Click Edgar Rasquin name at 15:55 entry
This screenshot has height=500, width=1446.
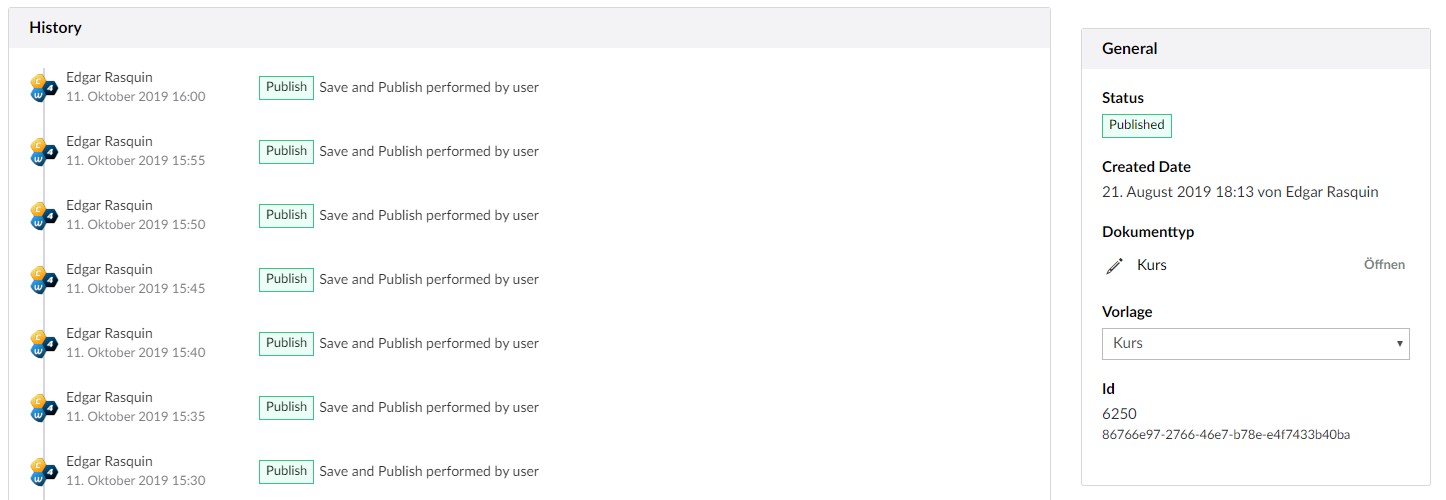coord(109,141)
